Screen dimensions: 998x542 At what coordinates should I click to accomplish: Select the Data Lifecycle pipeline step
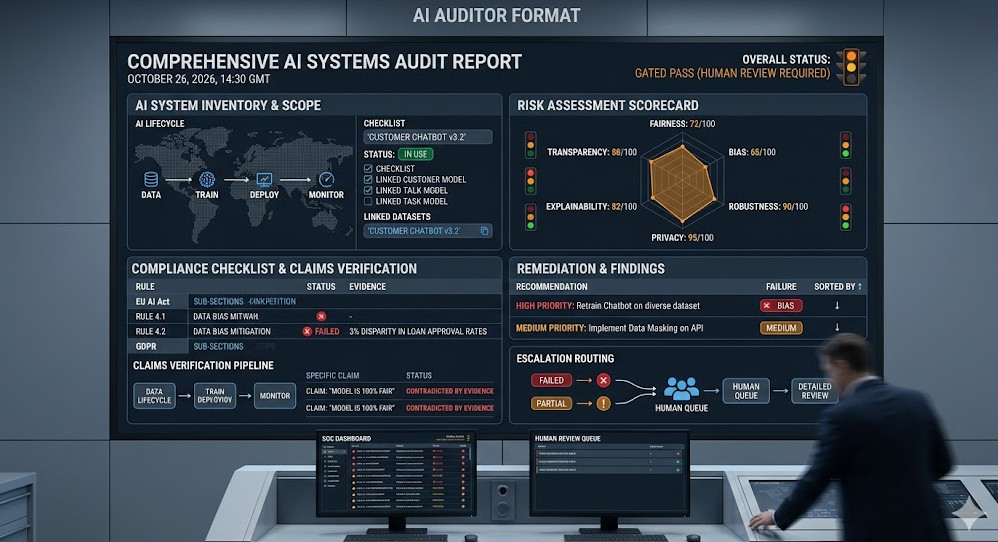154,396
